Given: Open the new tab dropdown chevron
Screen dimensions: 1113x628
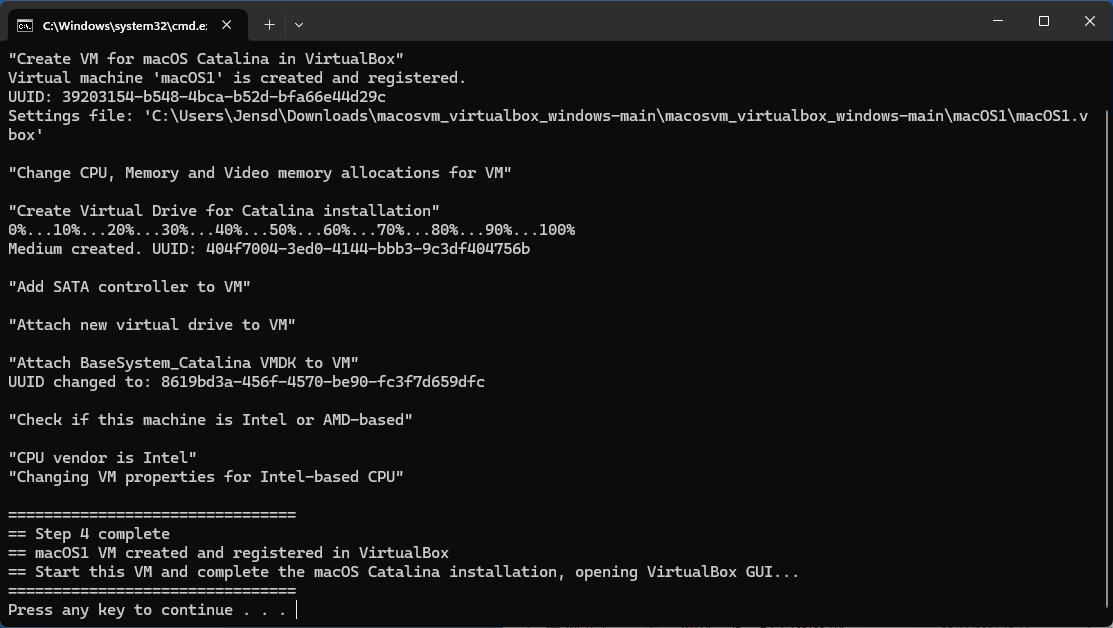Looking at the screenshot, I should [x=298, y=24].
